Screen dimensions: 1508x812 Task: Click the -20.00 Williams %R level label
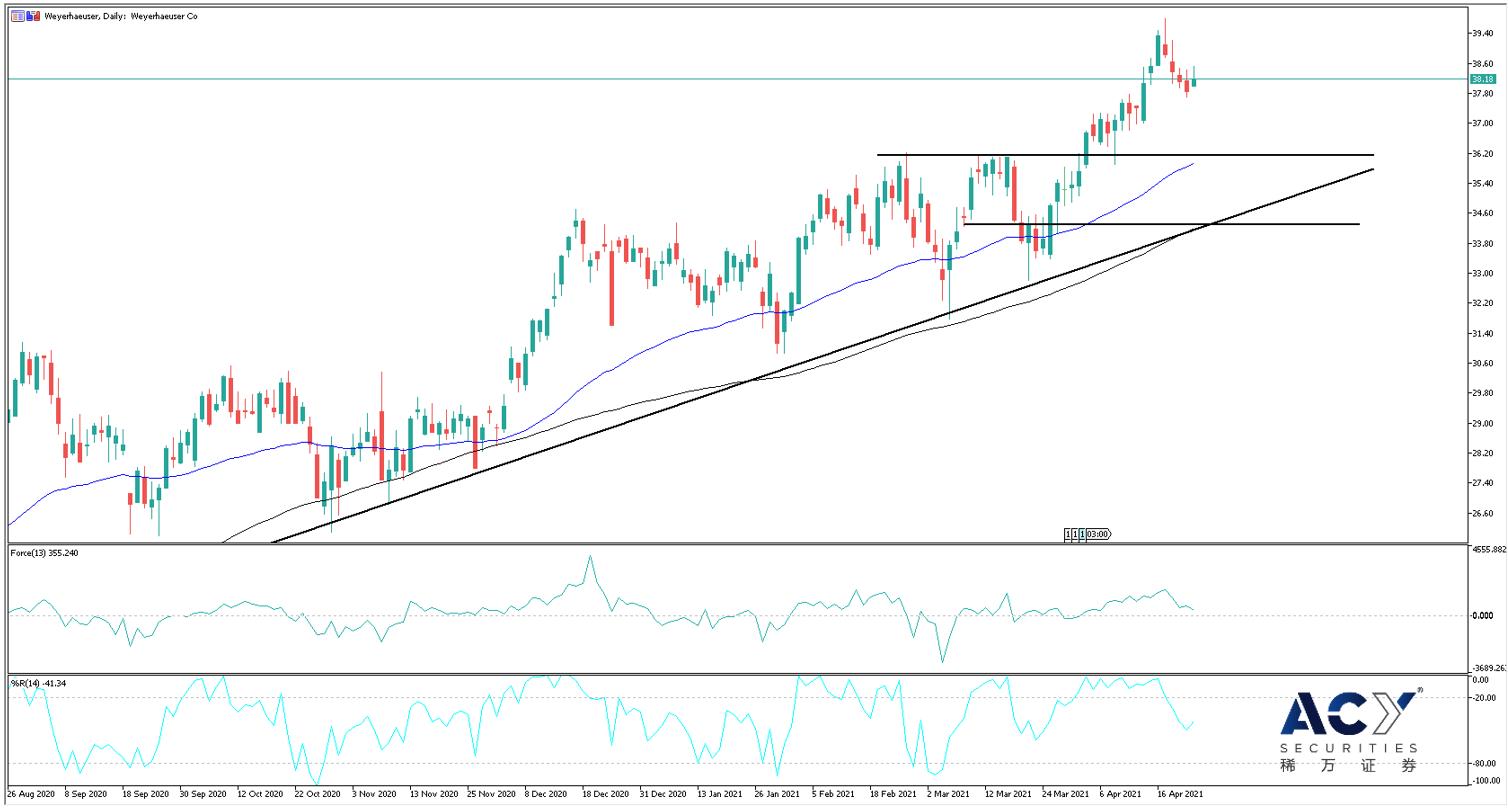click(1483, 697)
